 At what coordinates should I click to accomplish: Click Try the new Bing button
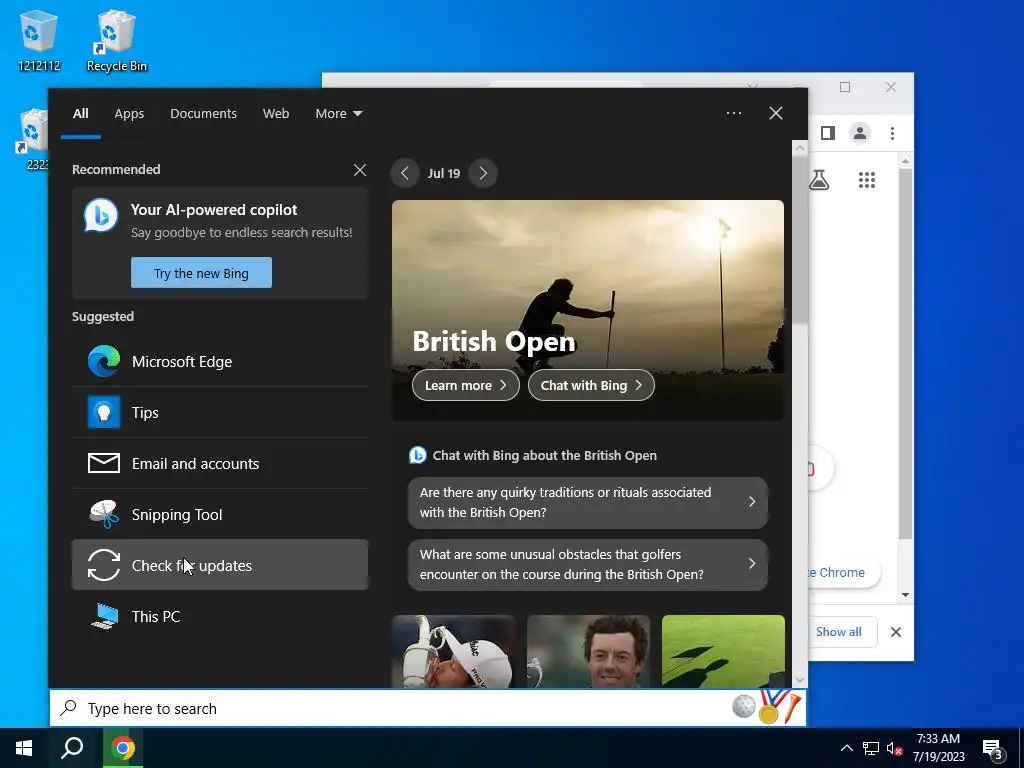click(201, 273)
